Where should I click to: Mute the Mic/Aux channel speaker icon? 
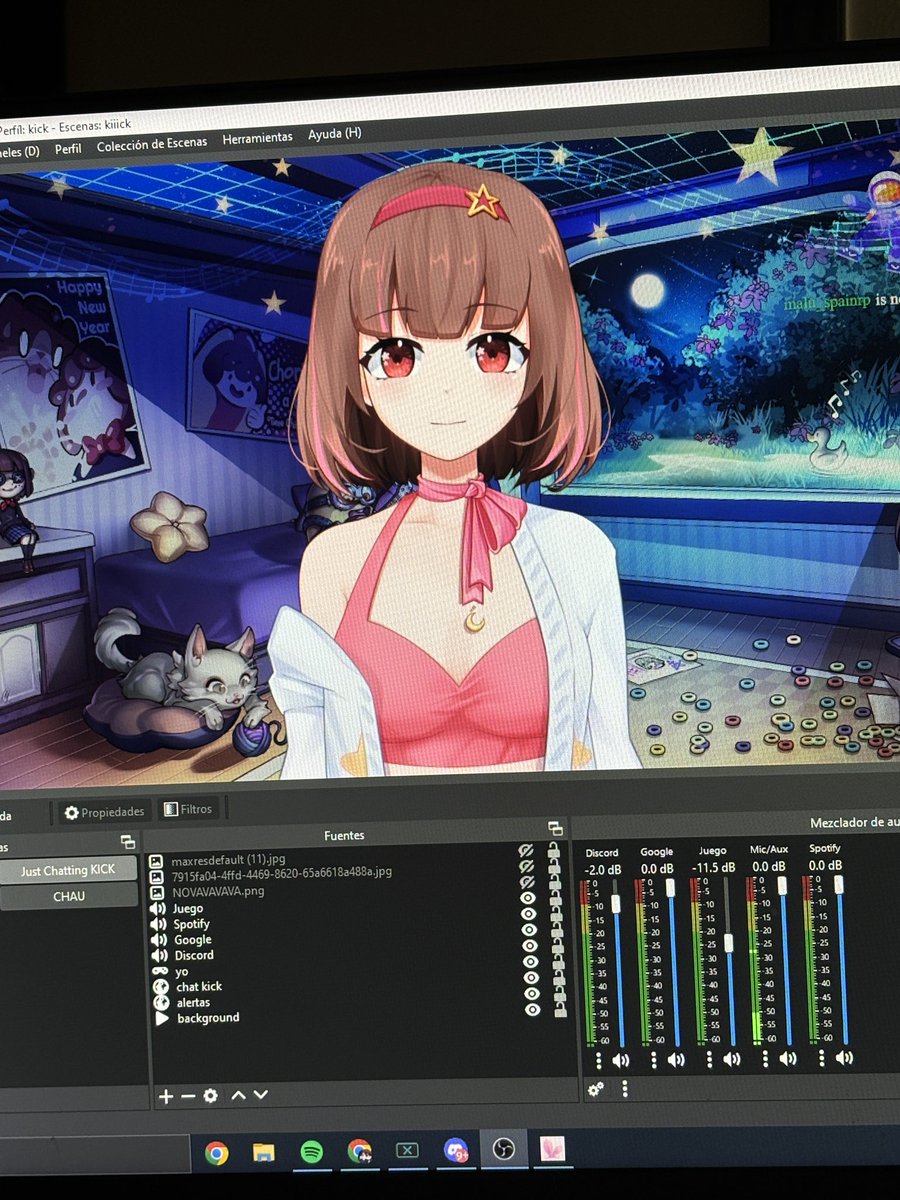788,1059
